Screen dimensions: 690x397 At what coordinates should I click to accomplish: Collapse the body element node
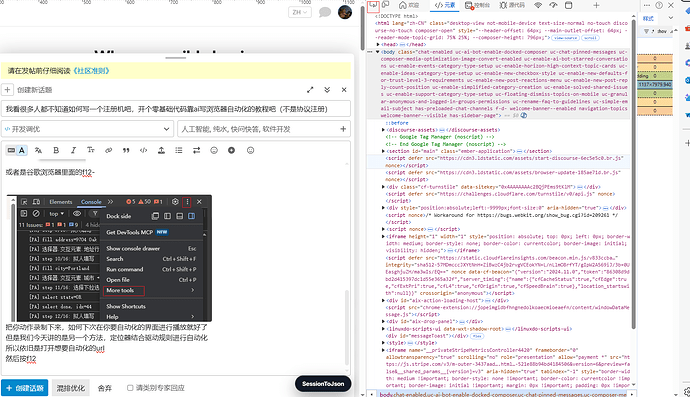coord(378,52)
